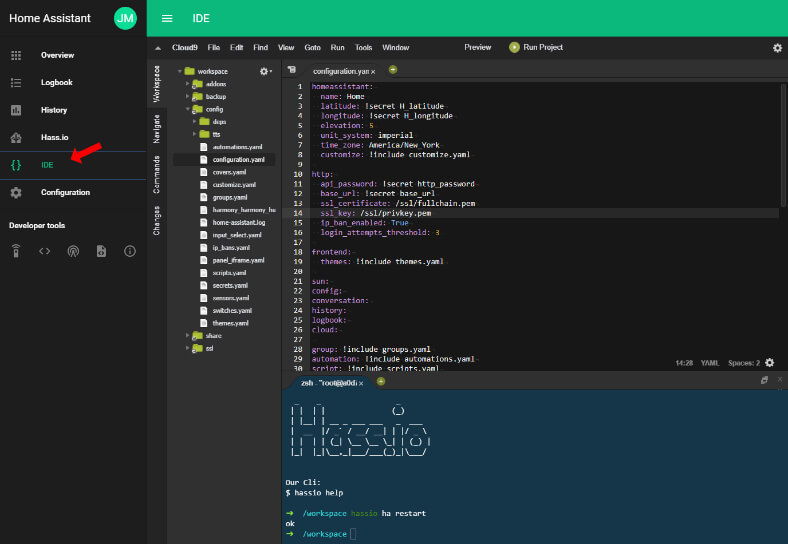Switch to the Workspace side tab
The width and height of the screenshot is (788, 544).
(156, 84)
